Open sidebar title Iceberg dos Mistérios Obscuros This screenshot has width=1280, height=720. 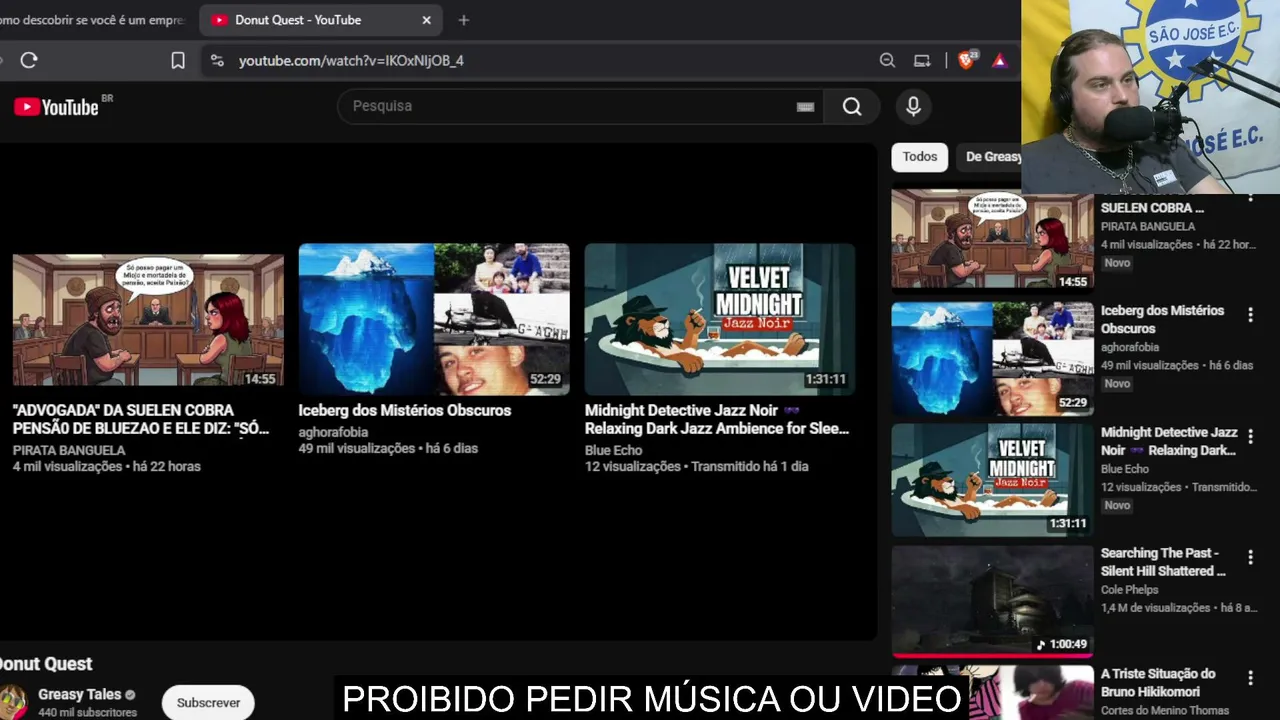(1162, 319)
